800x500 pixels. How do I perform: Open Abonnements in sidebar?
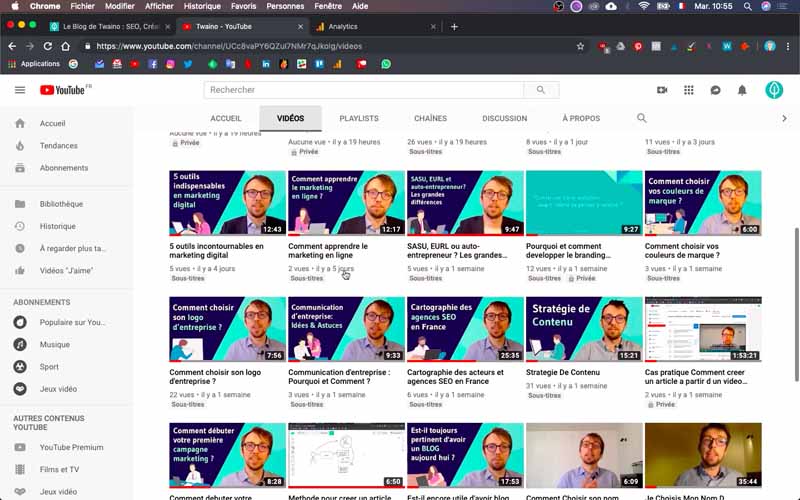66,168
